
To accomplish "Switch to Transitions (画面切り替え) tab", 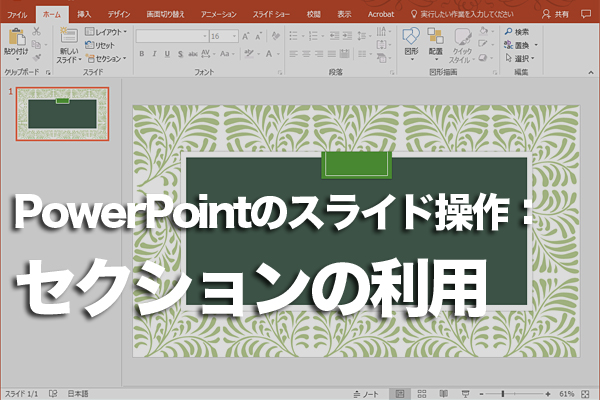I will (165, 14).
